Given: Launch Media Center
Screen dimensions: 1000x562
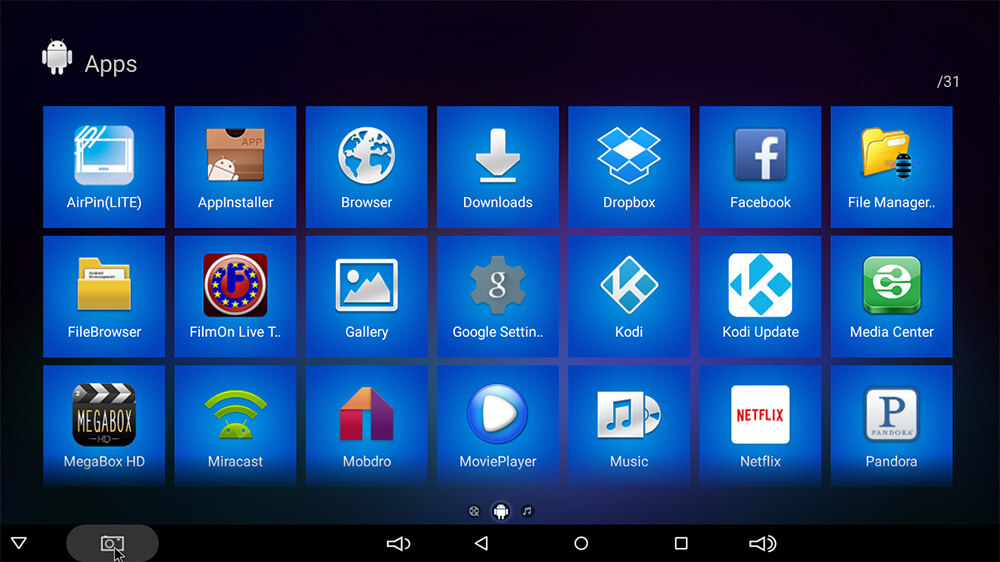Looking at the screenshot, I should pos(892,297).
